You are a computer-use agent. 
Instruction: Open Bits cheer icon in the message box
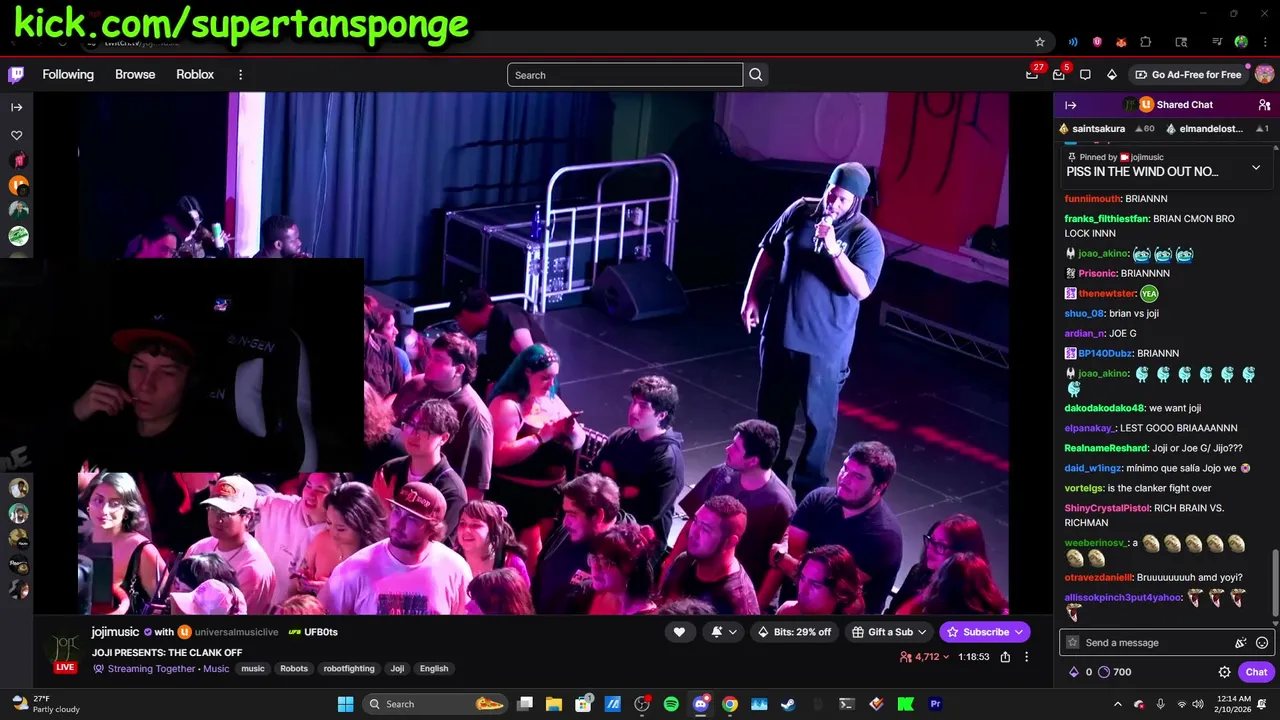pyautogui.click(x=1241, y=643)
